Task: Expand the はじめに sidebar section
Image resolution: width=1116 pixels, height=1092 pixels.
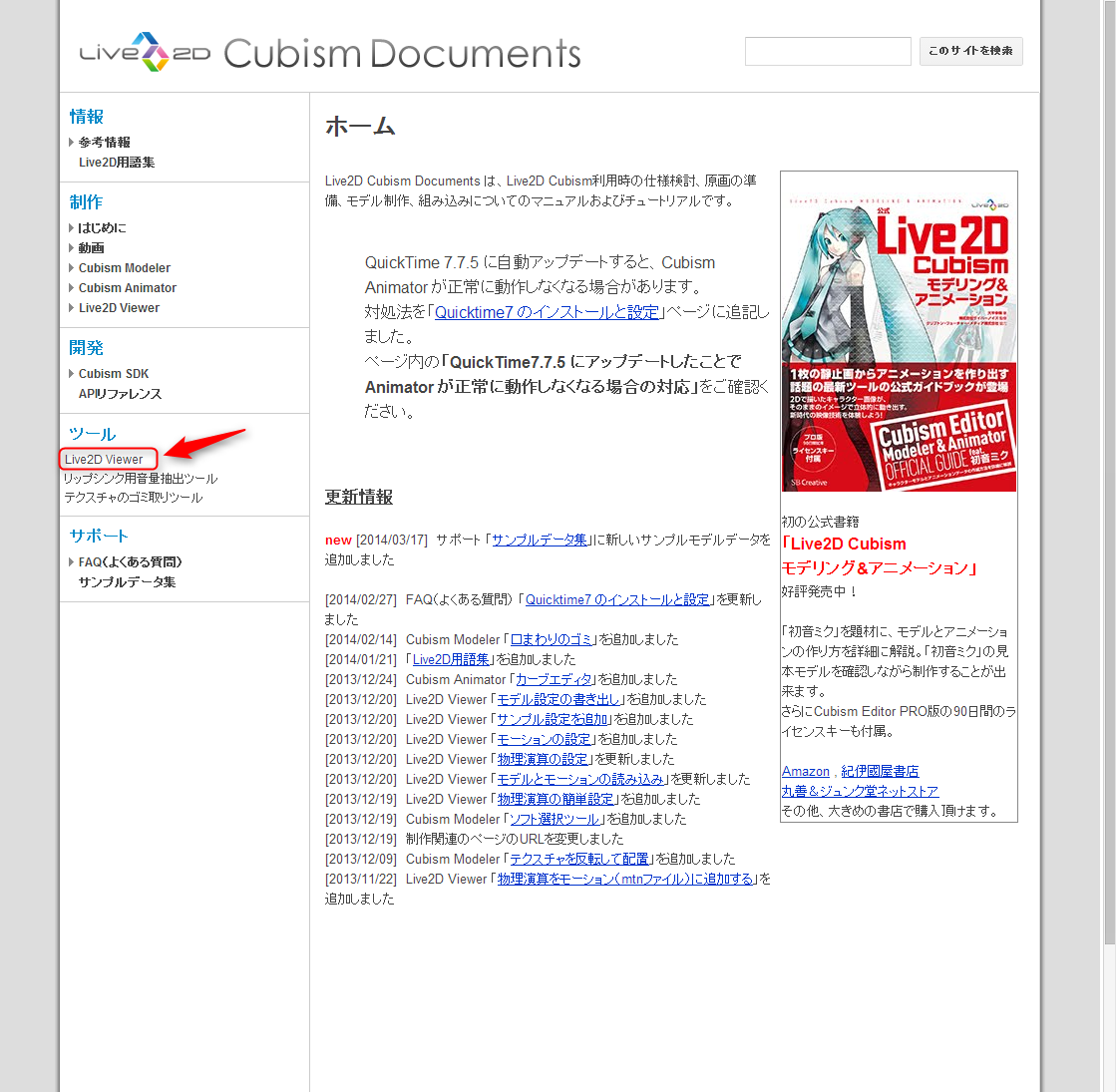Action: point(71,227)
